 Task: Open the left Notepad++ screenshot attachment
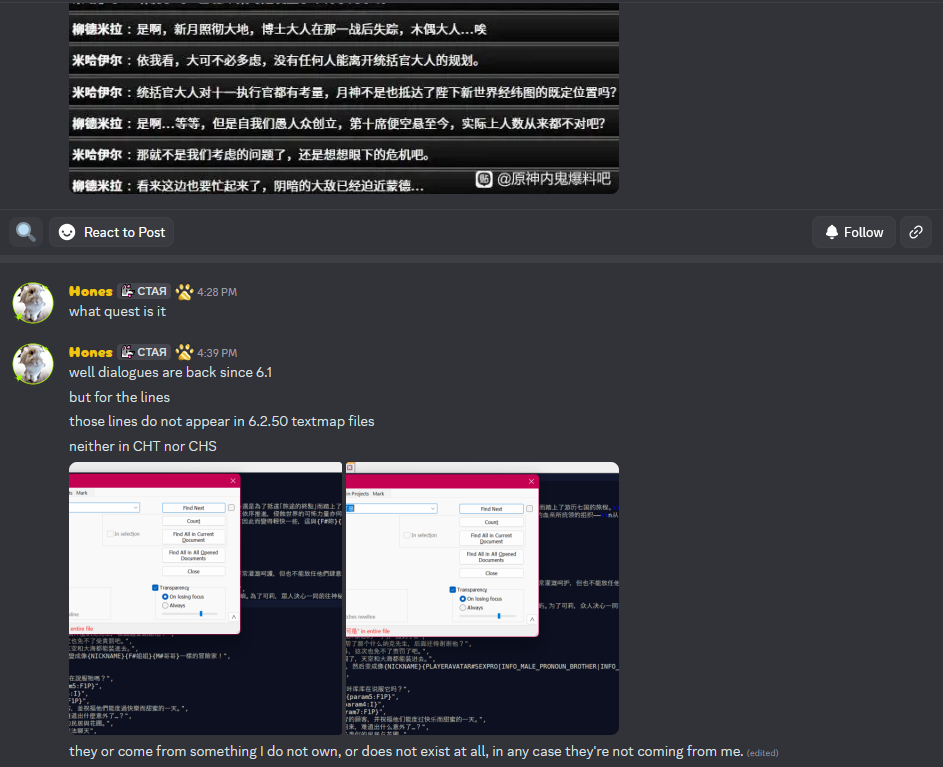[x=205, y=599]
